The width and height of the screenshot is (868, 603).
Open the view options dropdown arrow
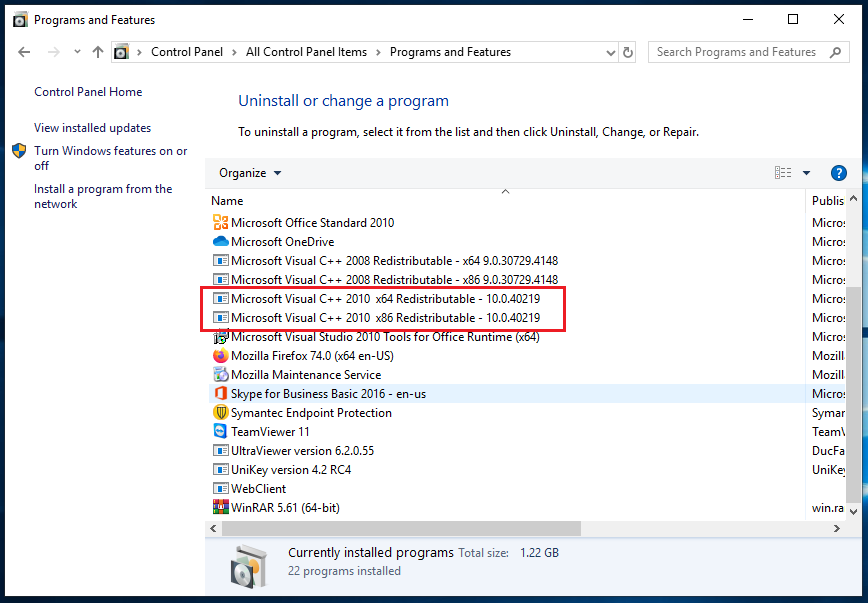pos(807,173)
